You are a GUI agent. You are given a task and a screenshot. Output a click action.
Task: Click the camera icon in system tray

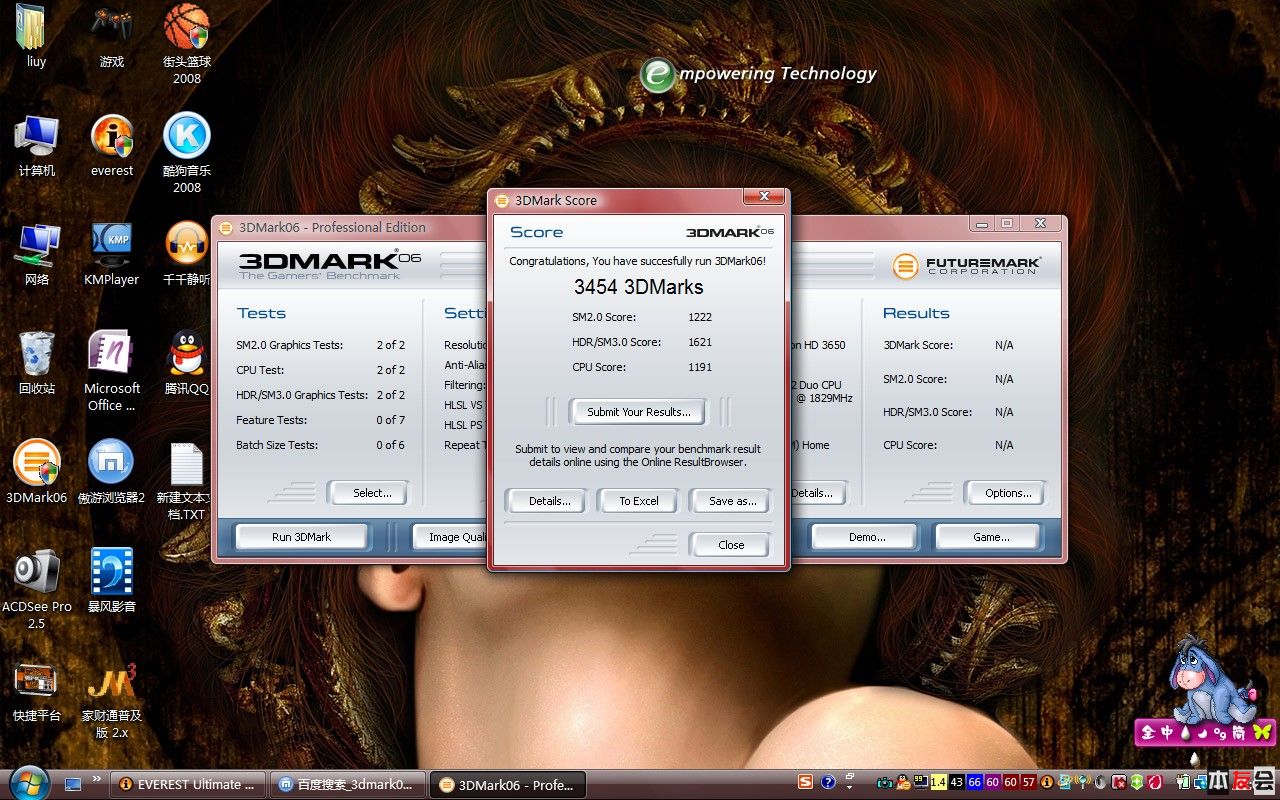point(884,782)
